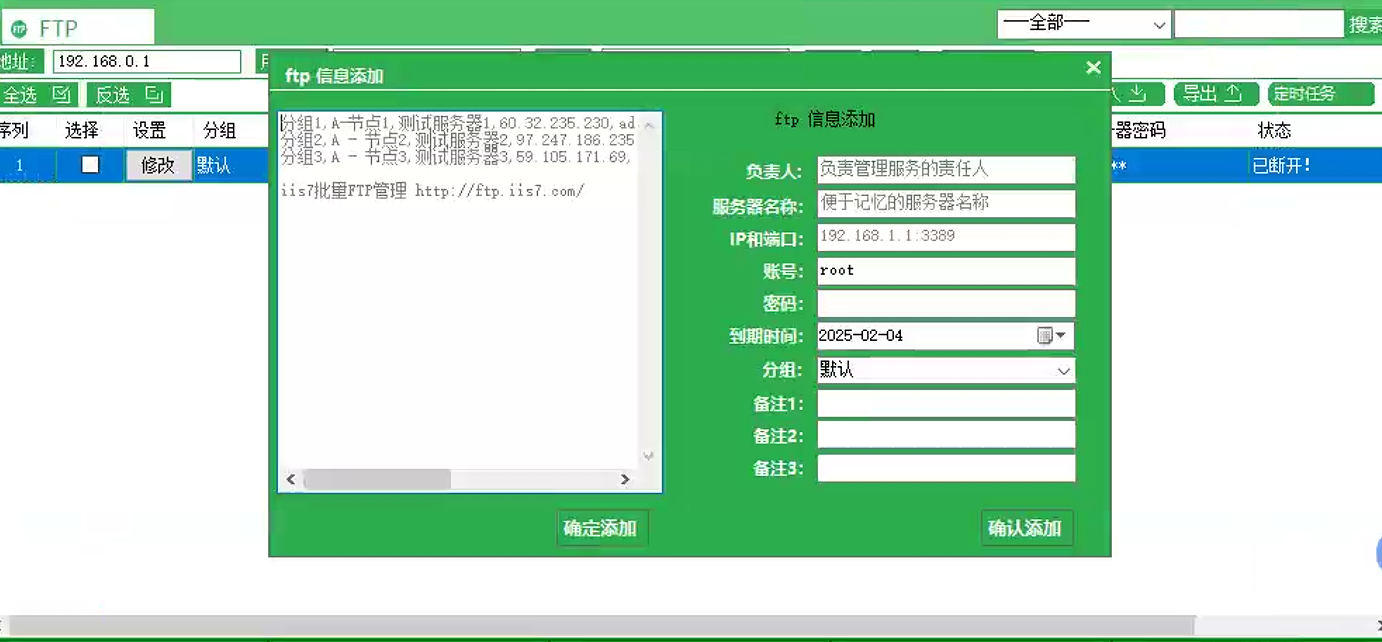Click the 分组 column header in the table
The height and width of the screenshot is (642, 1382).
coord(219,131)
